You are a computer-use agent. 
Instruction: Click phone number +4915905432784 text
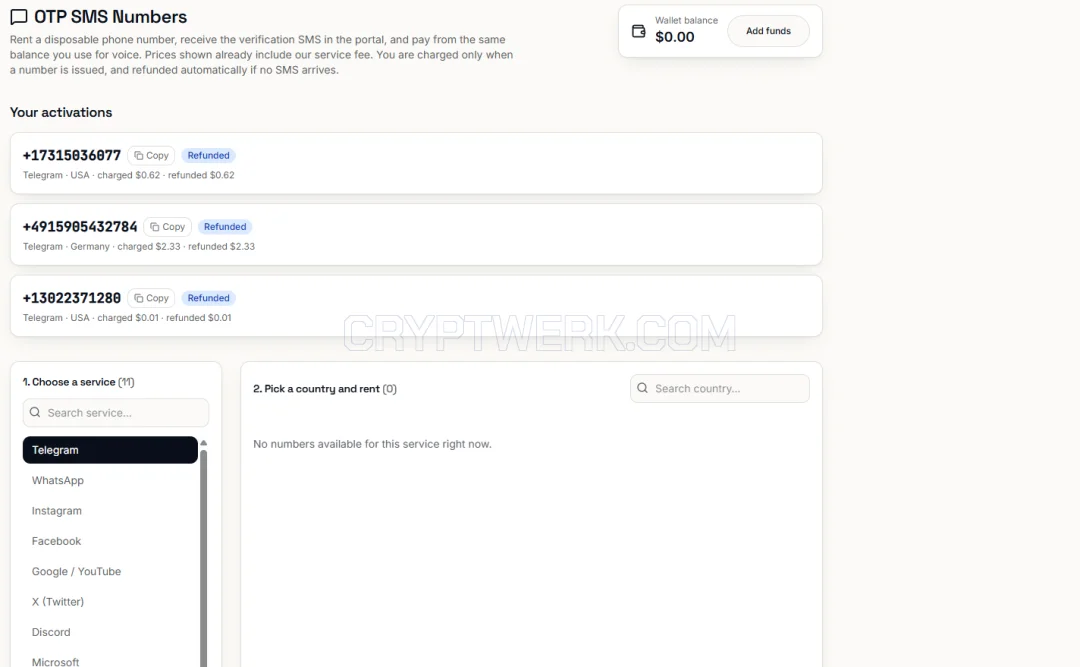tap(80, 227)
